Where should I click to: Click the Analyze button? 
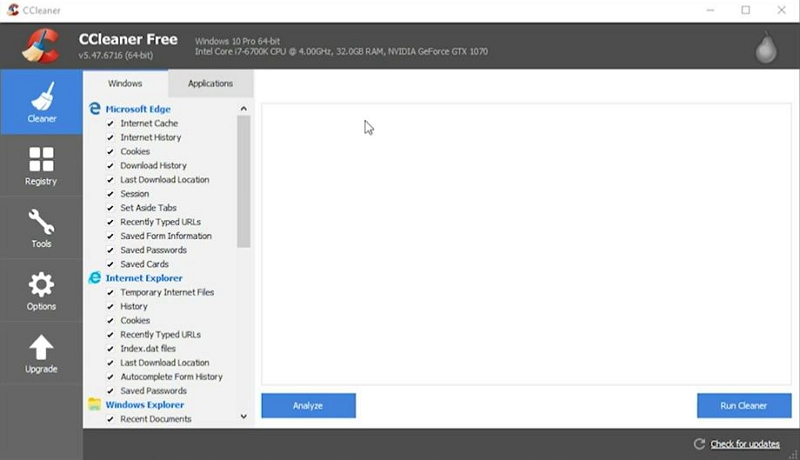coord(308,405)
